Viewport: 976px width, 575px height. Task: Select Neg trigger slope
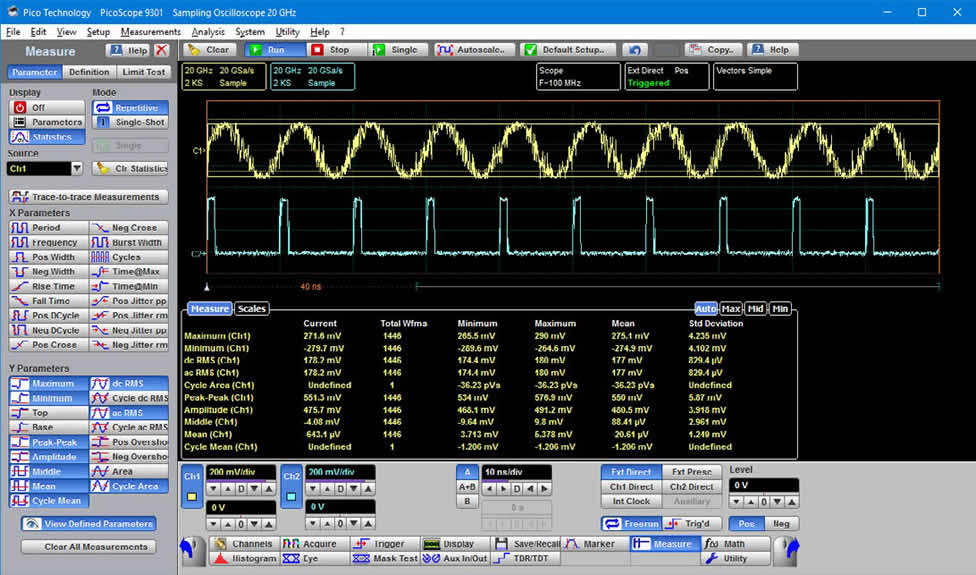(x=781, y=524)
